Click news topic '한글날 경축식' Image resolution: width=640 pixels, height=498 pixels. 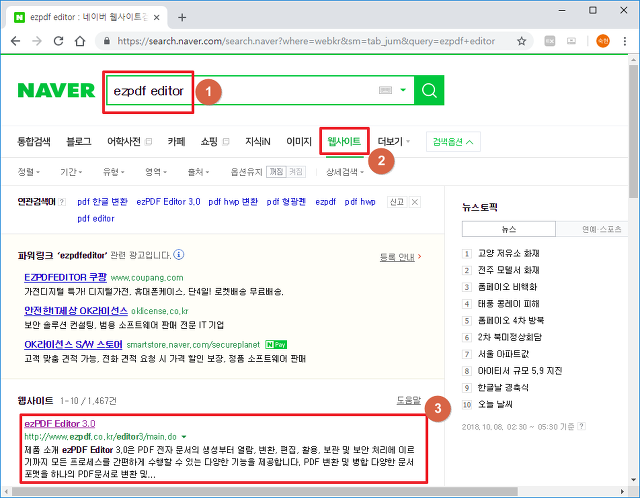click(x=503, y=387)
